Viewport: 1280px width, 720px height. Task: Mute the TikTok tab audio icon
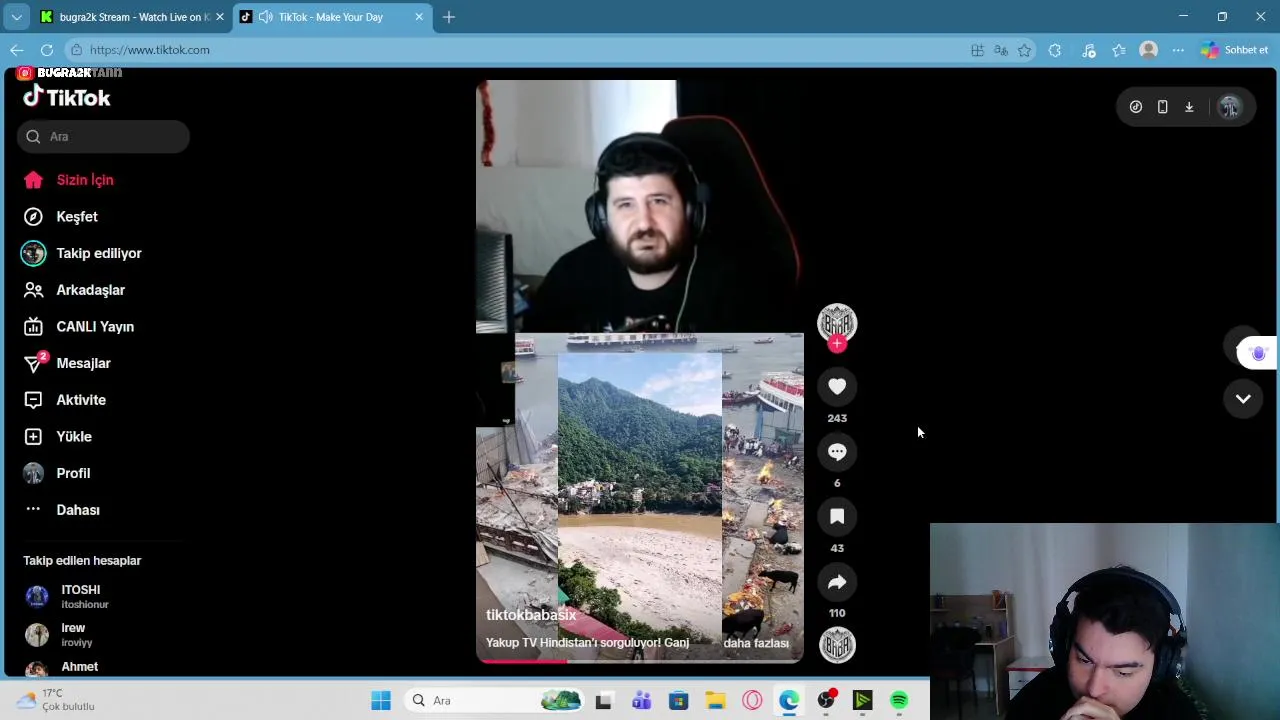tap(265, 17)
